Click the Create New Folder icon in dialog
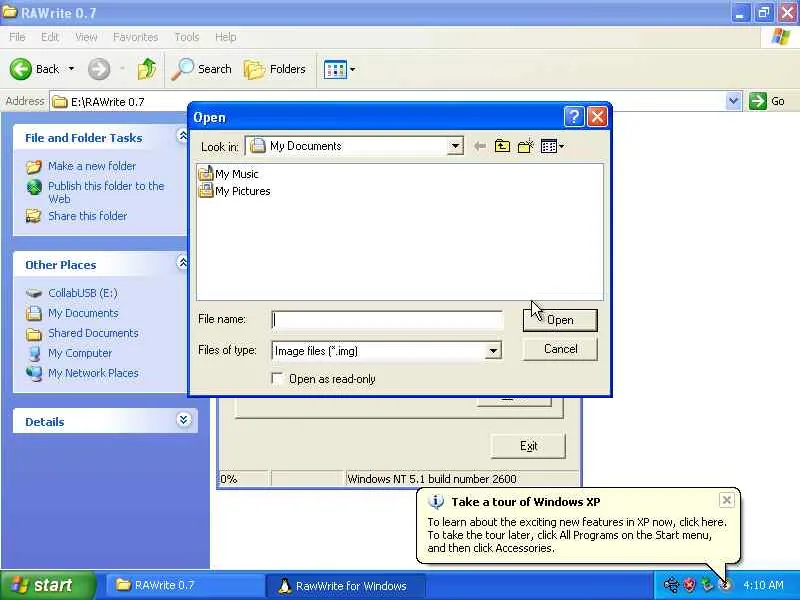Viewport: 800px width, 600px height. 526,146
